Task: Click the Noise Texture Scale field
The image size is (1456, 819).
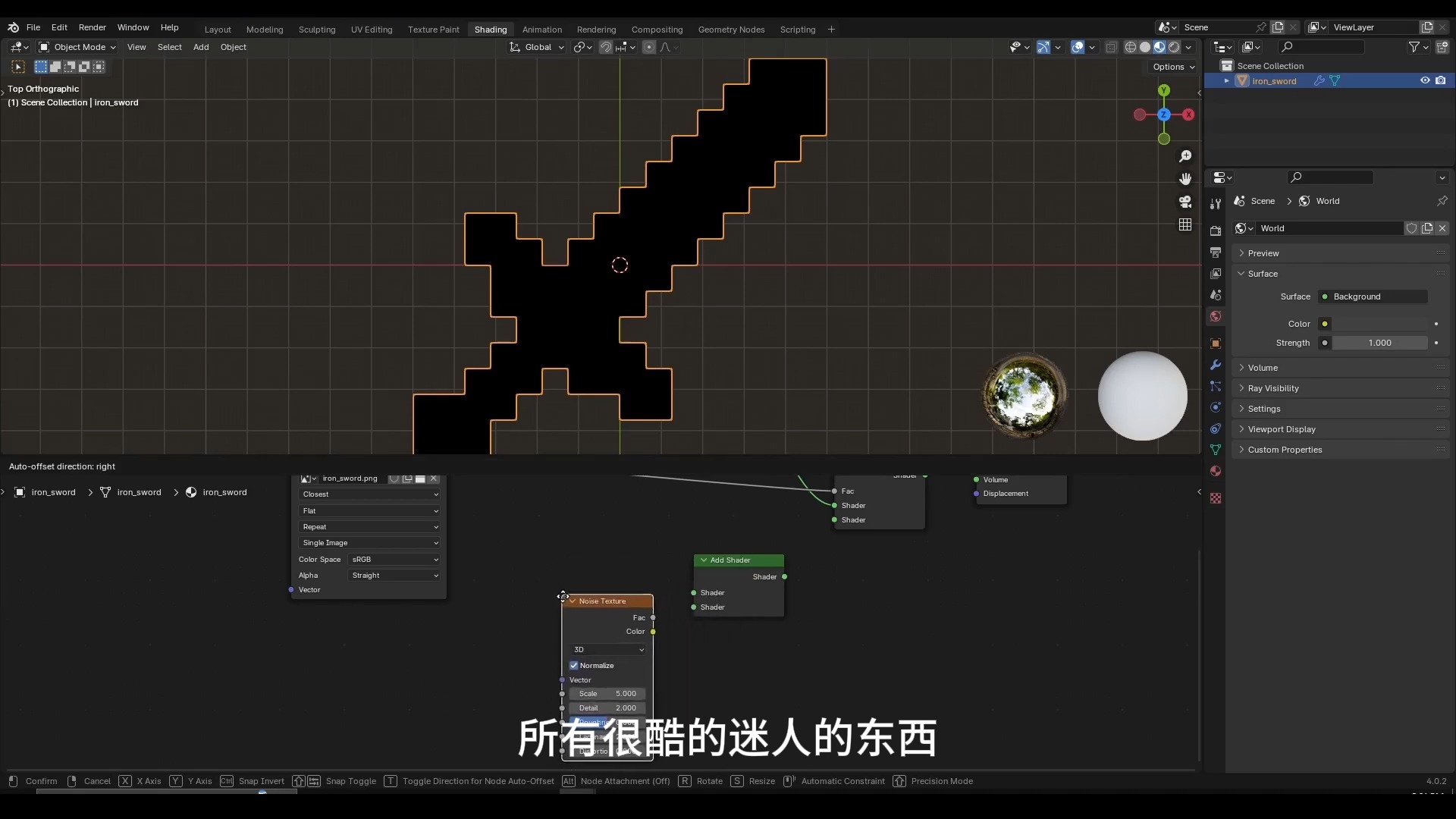Action: pyautogui.click(x=607, y=694)
